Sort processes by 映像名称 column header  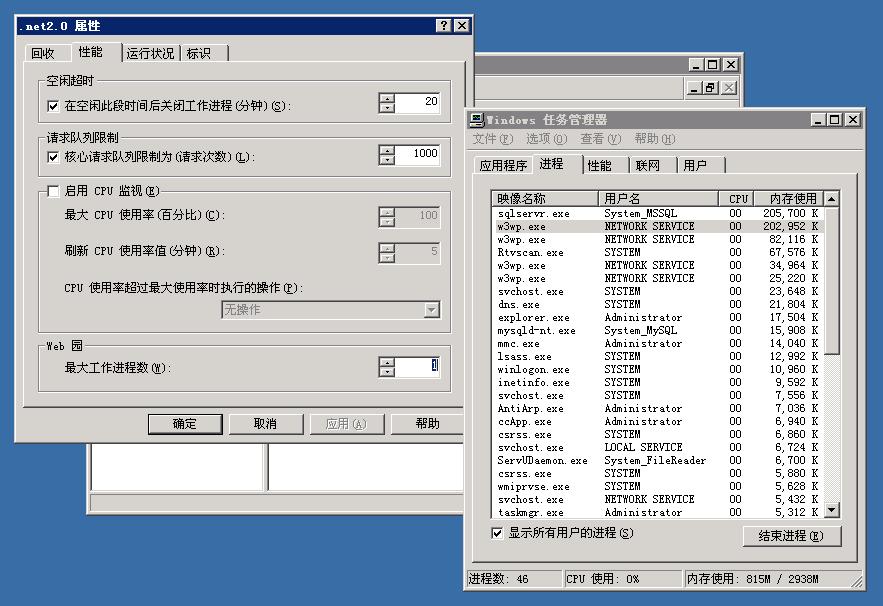coord(545,199)
